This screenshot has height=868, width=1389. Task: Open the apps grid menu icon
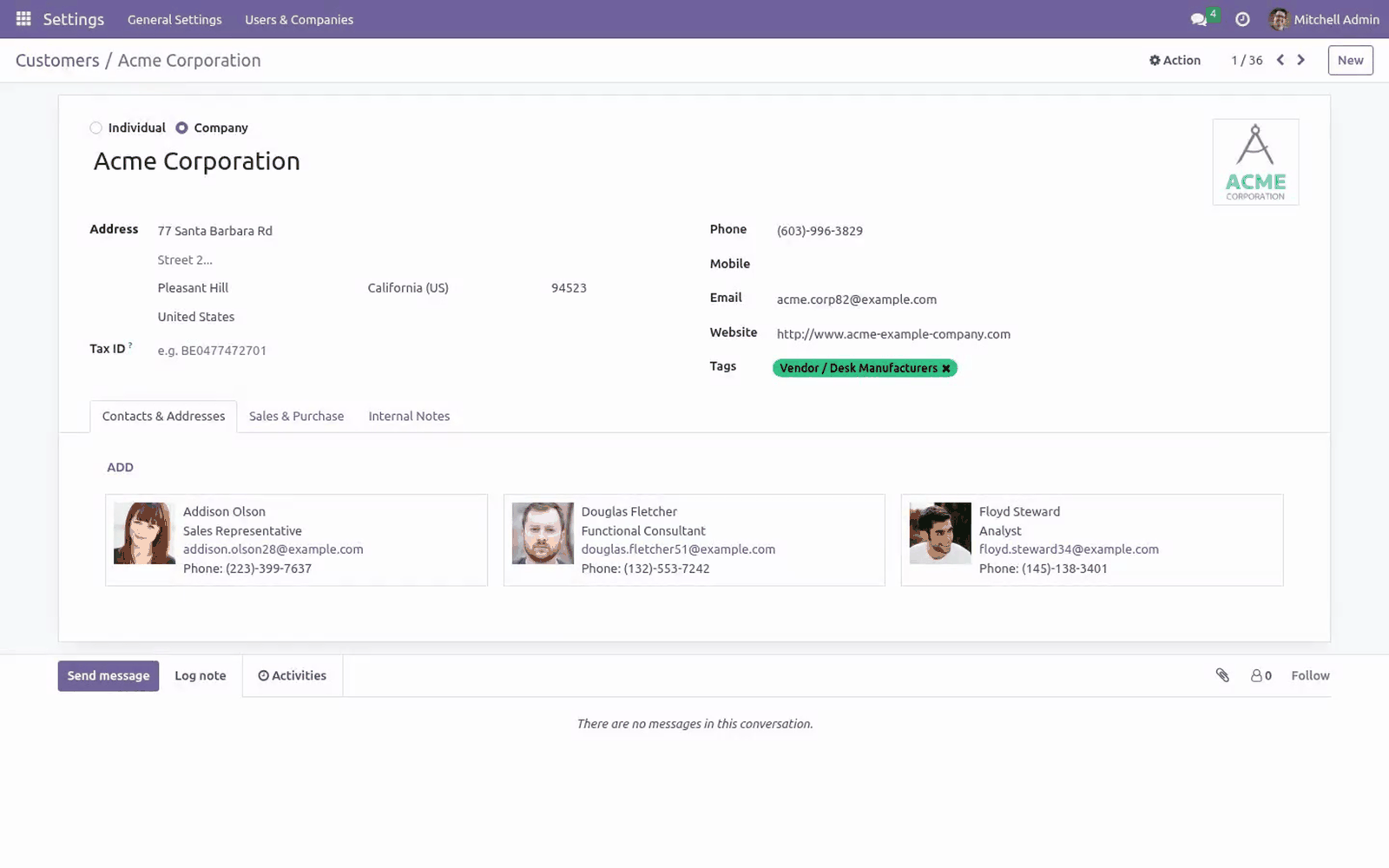(x=23, y=19)
